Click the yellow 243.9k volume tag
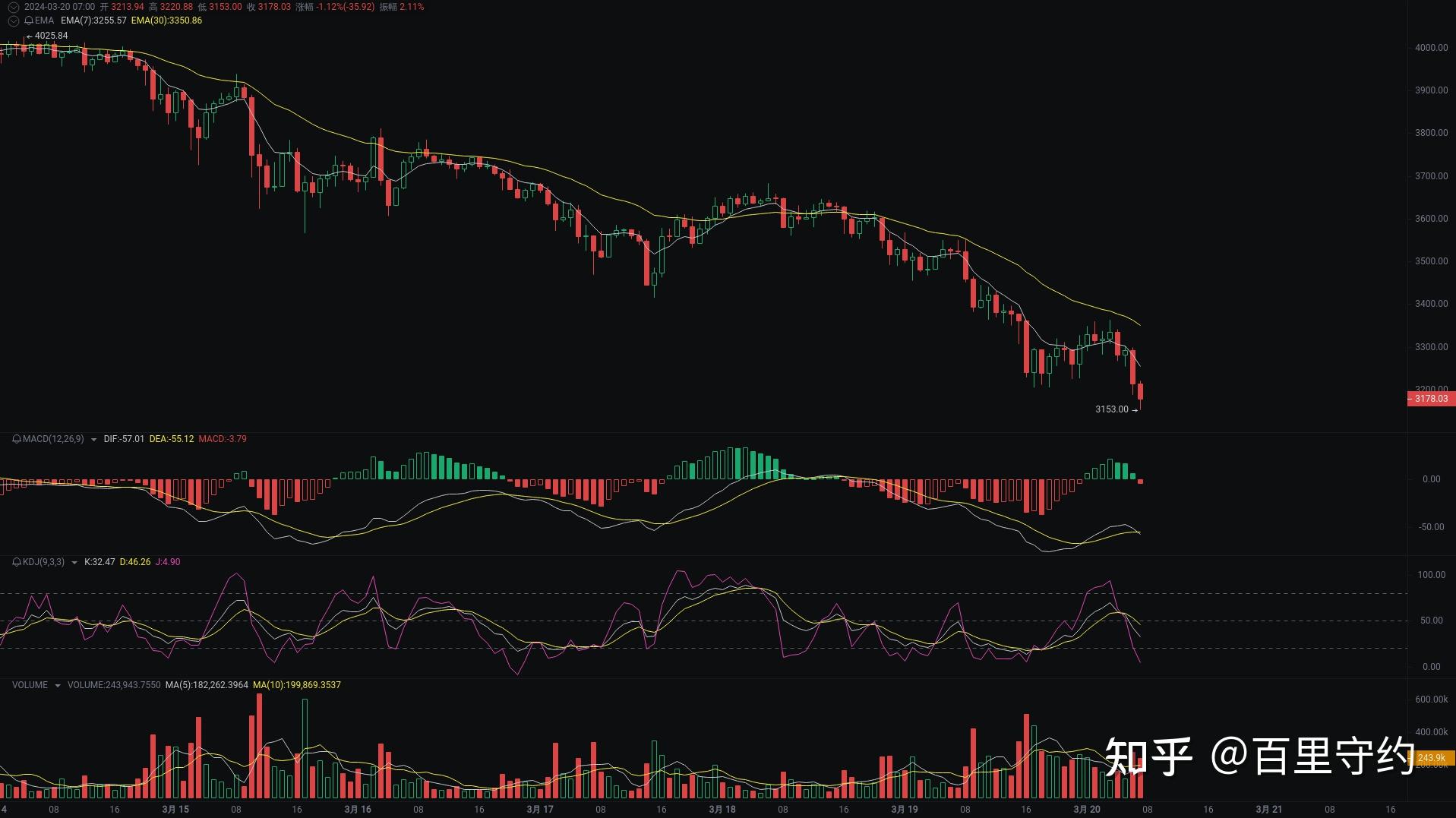The height and width of the screenshot is (818, 1456). [x=1431, y=758]
